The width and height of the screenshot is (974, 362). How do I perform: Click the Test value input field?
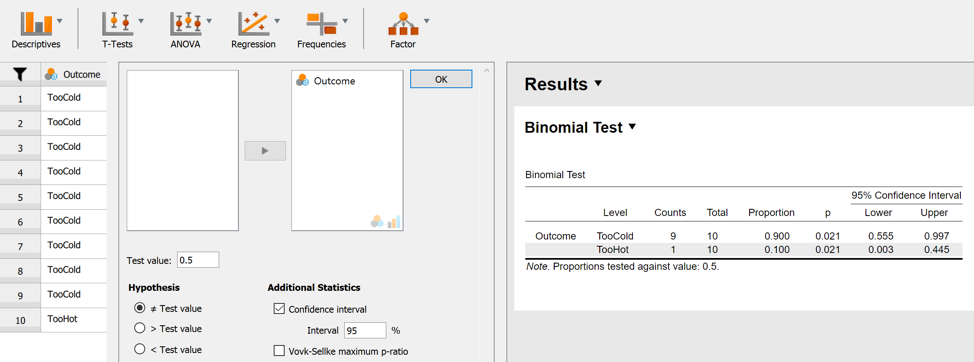coord(198,260)
